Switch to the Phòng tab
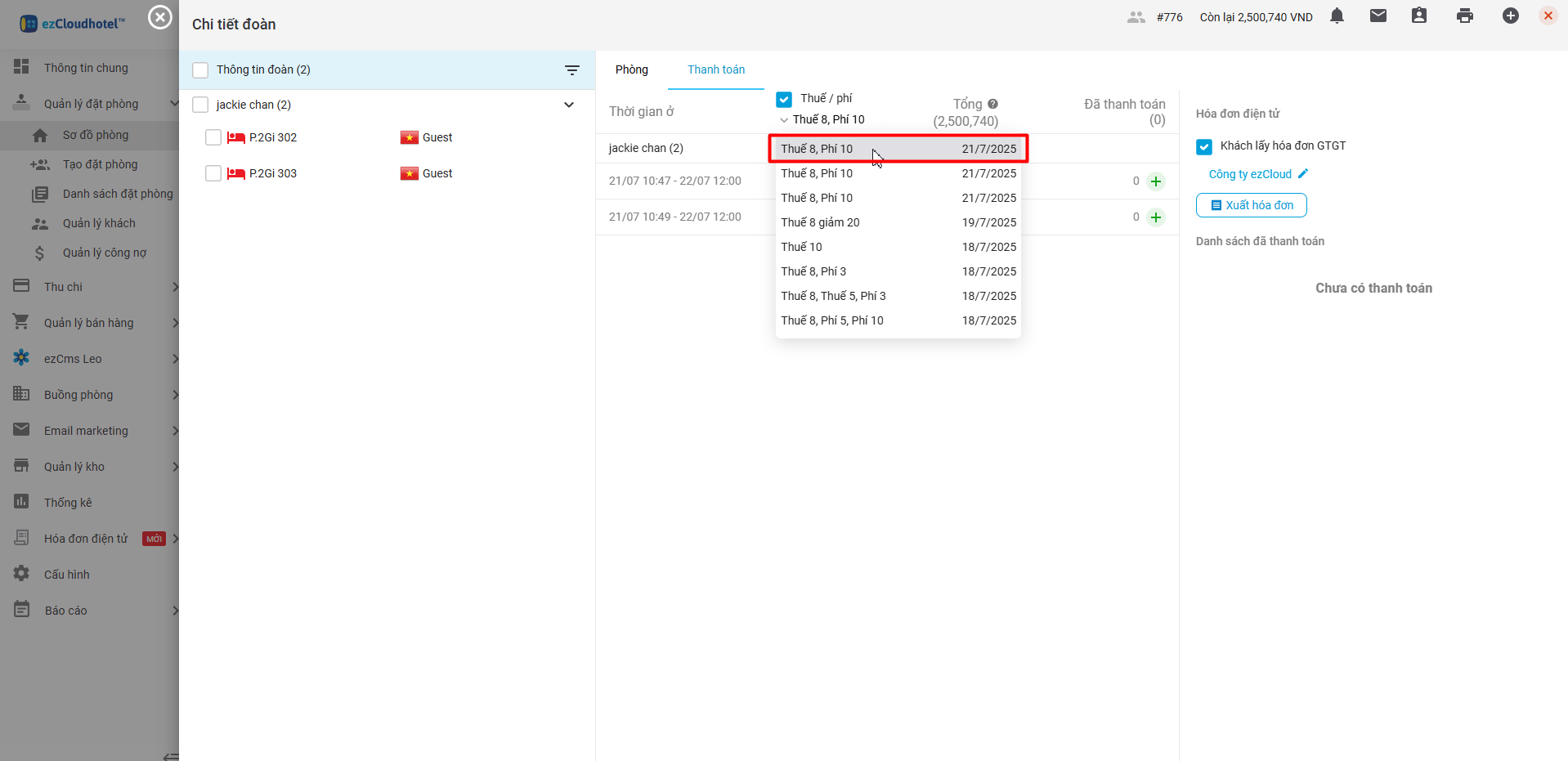 631,69
